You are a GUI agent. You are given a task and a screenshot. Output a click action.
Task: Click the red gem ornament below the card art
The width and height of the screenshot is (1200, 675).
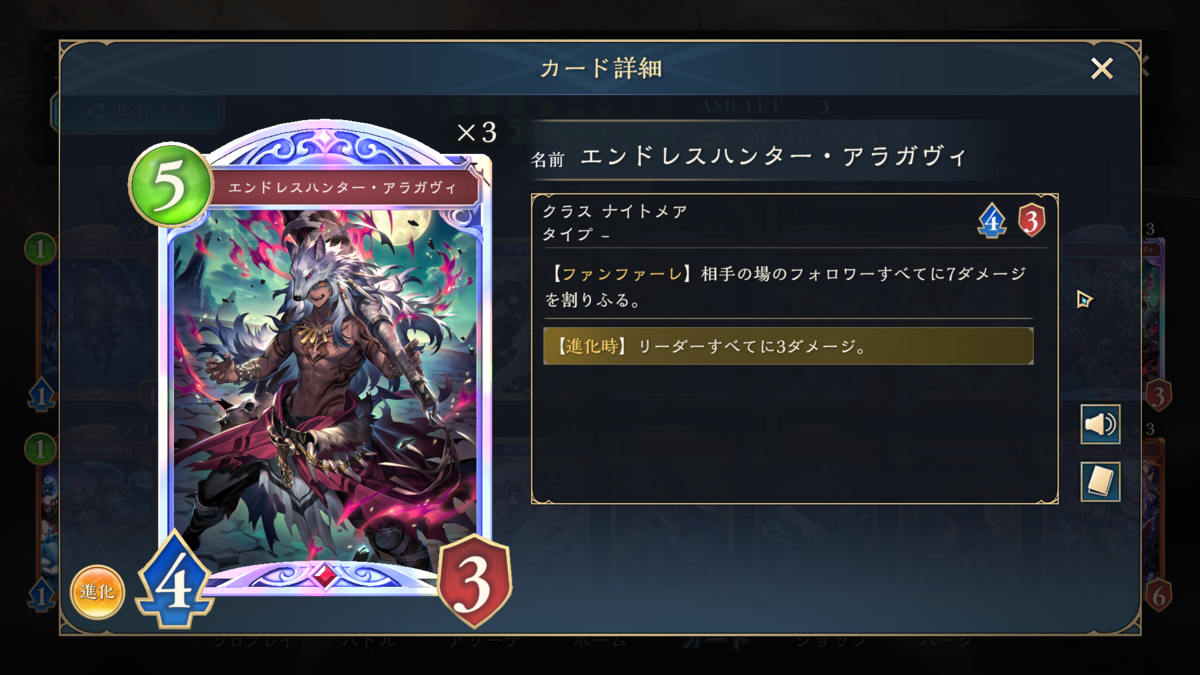pos(325,577)
